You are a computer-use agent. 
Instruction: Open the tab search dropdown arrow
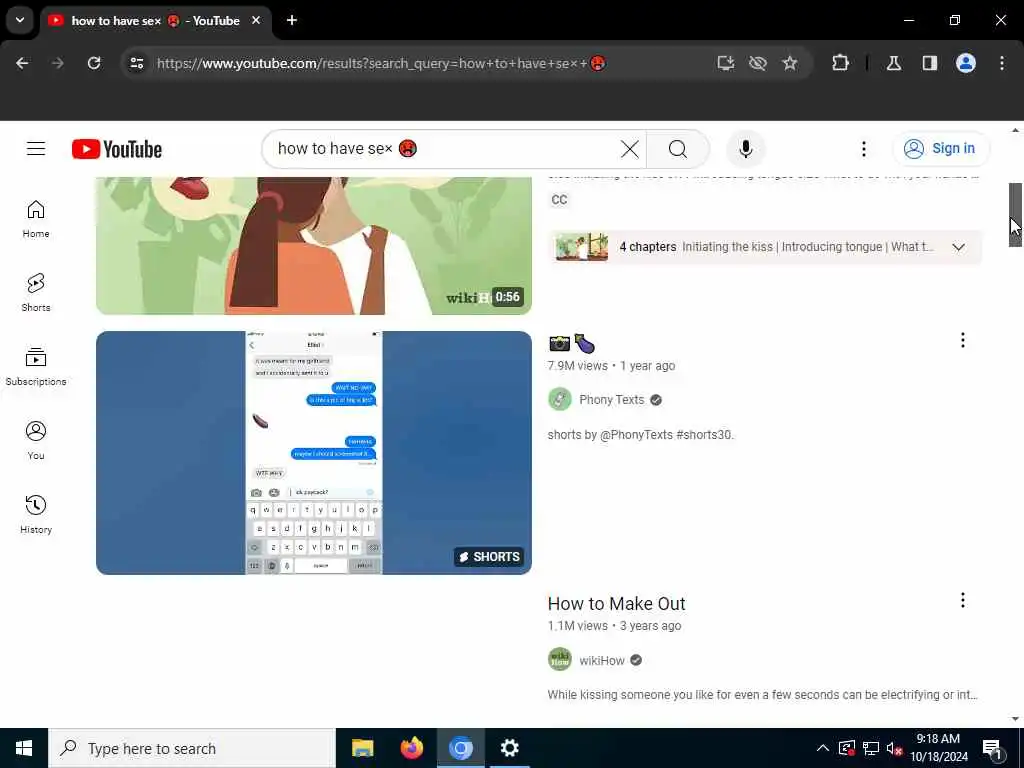pos(20,20)
